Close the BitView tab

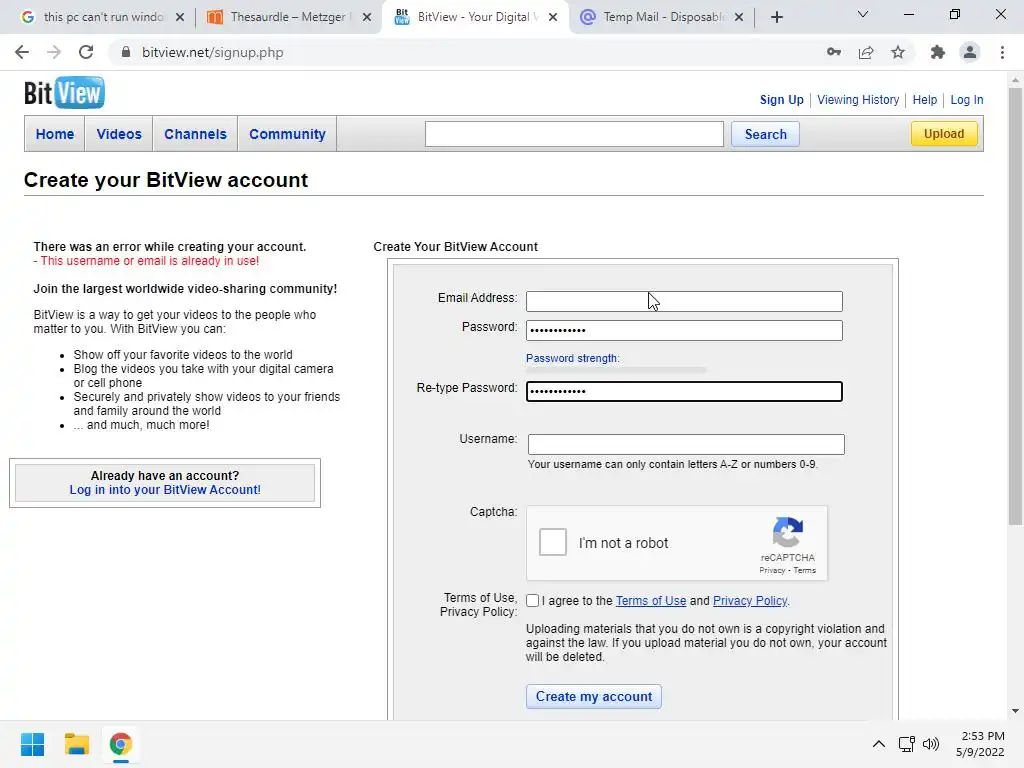click(553, 17)
